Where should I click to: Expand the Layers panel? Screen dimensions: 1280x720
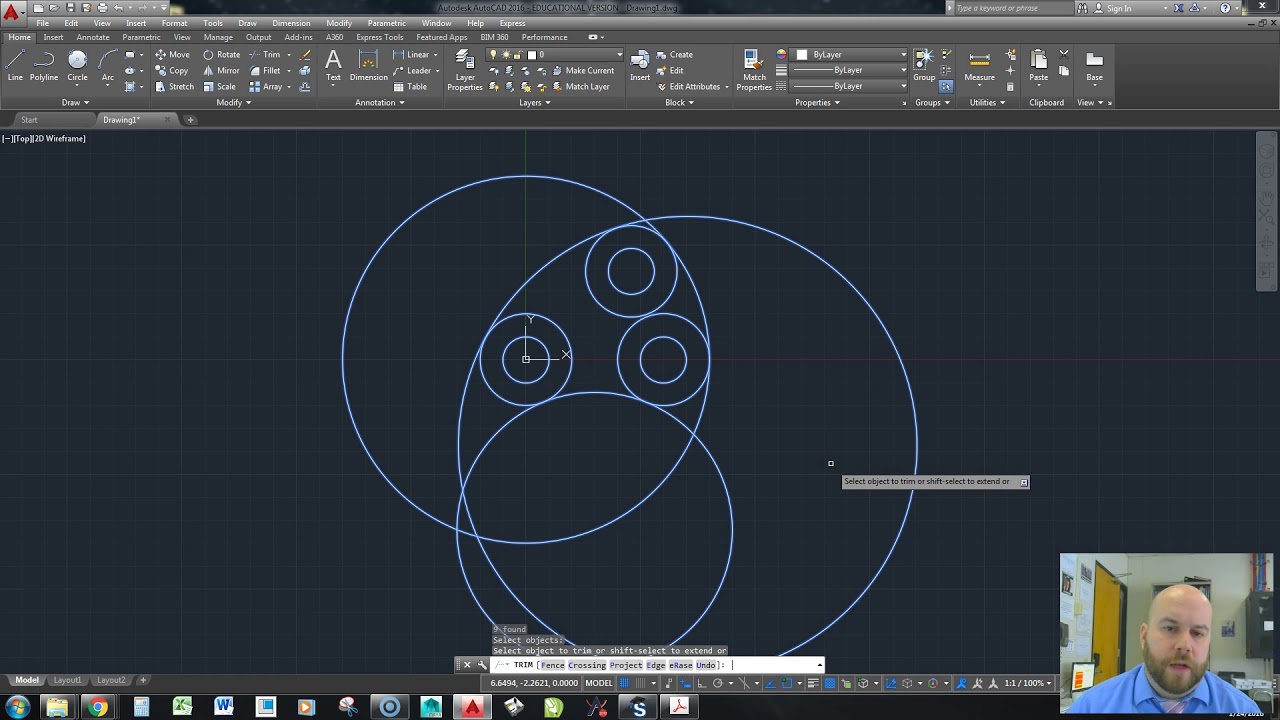pos(534,102)
